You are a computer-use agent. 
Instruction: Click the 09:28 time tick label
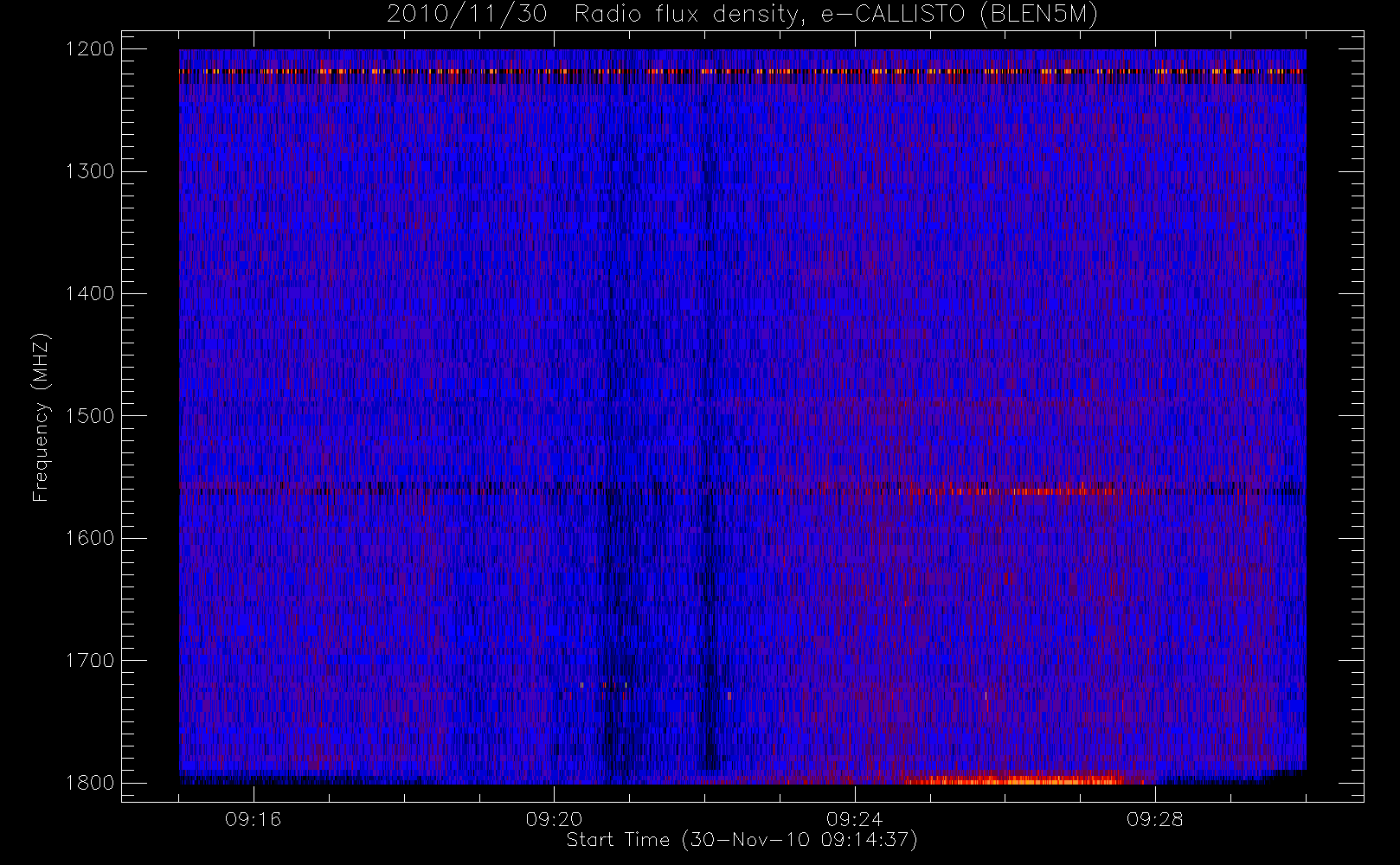point(1155,819)
